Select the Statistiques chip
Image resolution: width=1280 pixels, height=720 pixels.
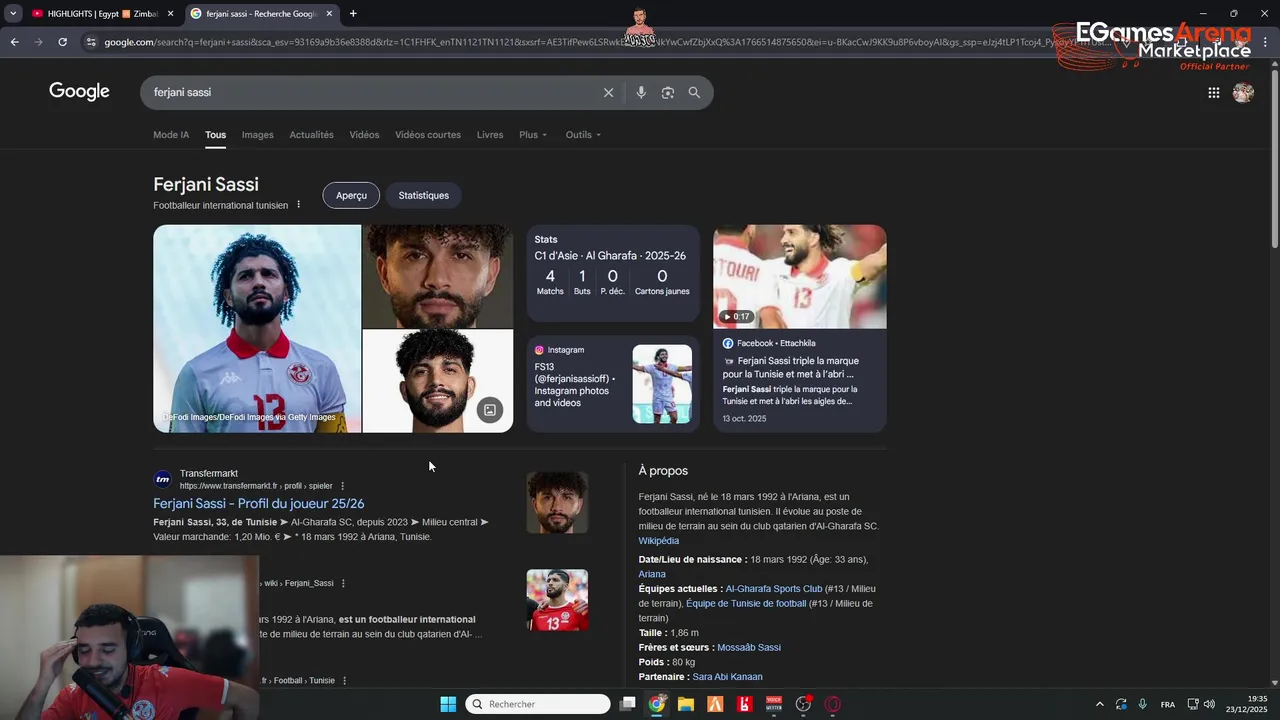(x=424, y=195)
